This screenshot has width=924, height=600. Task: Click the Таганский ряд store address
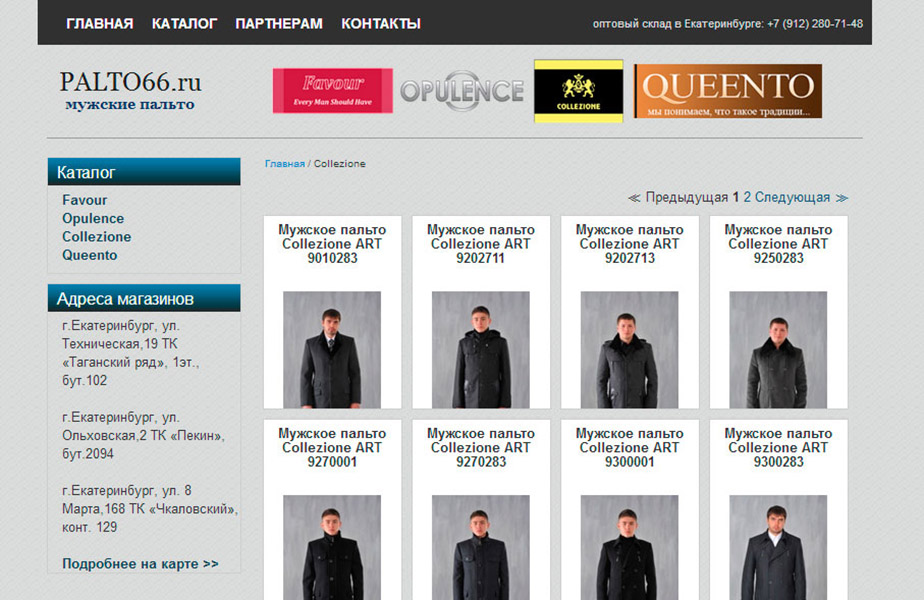131,352
